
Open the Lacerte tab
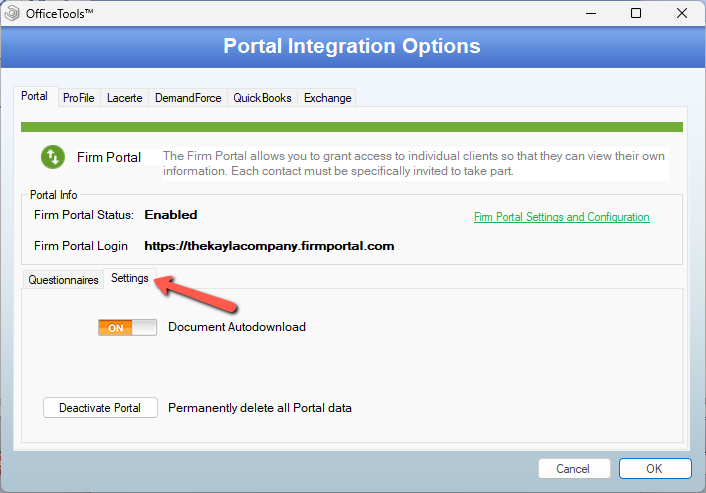[124, 98]
